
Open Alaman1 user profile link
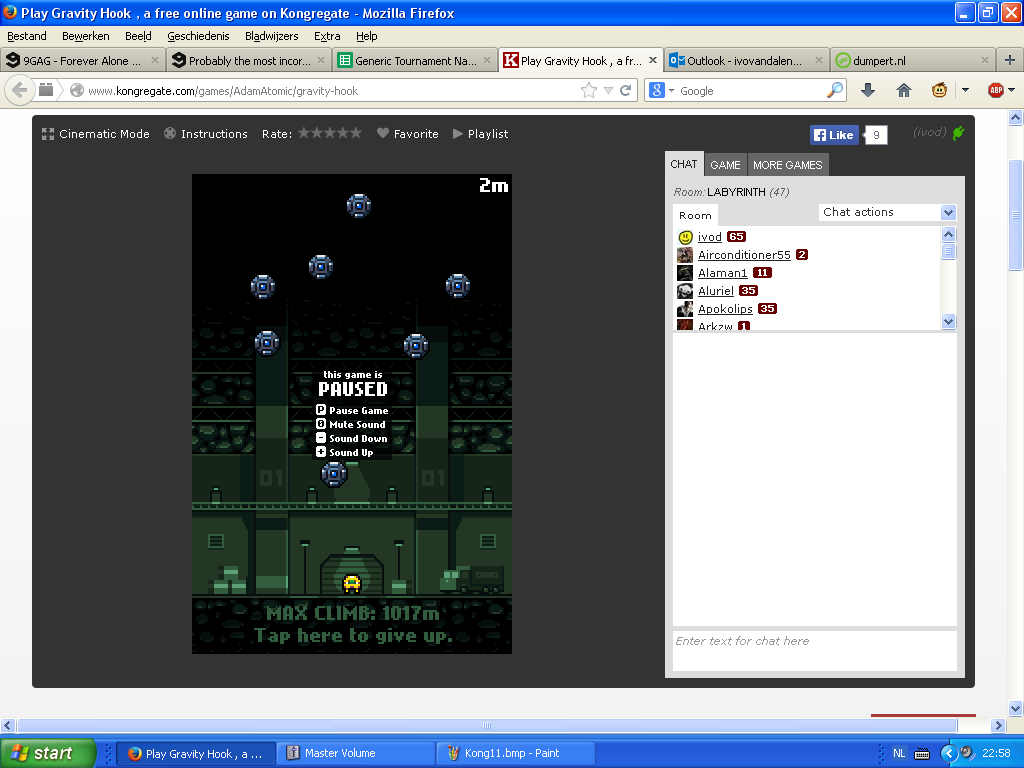click(x=722, y=273)
